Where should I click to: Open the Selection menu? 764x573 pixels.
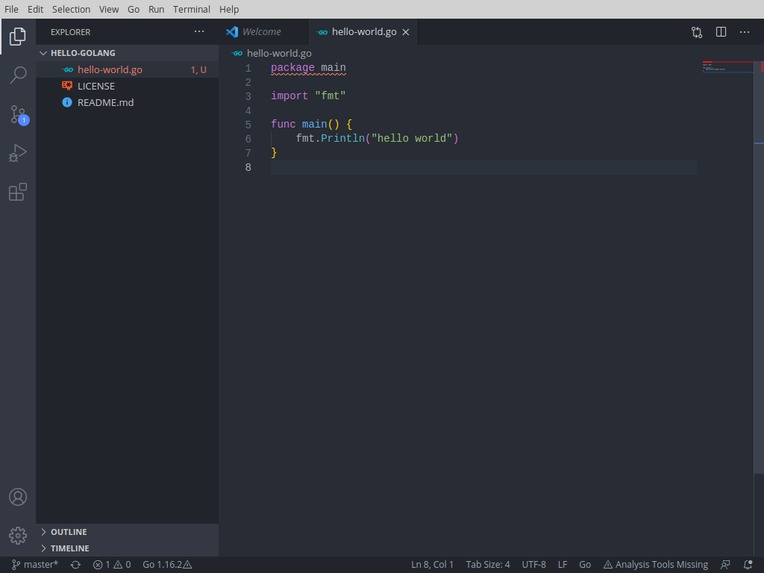[x=71, y=9]
